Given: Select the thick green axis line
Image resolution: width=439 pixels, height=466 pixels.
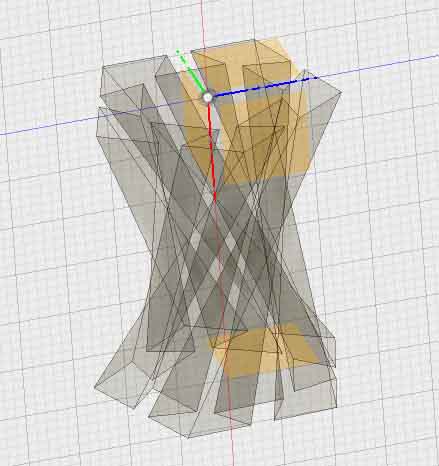Looking at the screenshot, I should (191, 71).
